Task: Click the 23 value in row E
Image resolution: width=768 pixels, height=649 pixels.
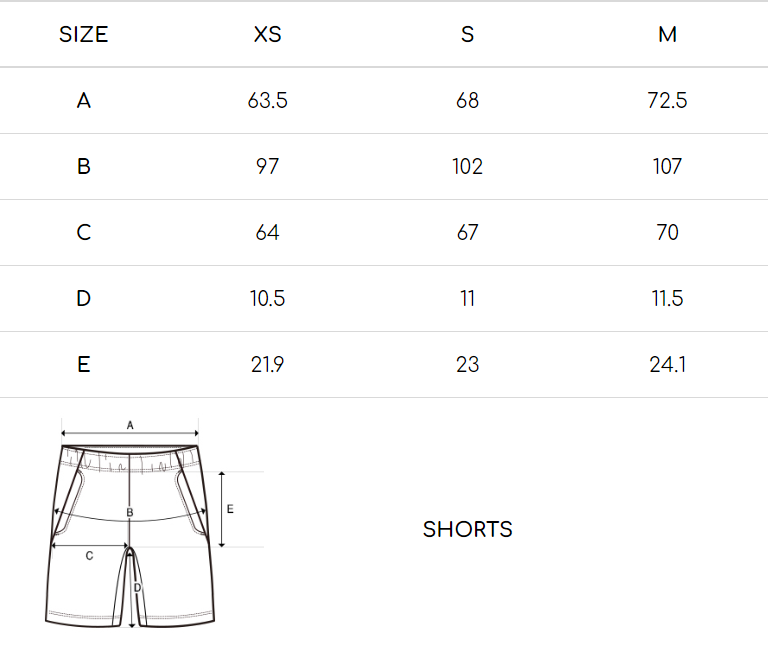Action: [x=467, y=364]
